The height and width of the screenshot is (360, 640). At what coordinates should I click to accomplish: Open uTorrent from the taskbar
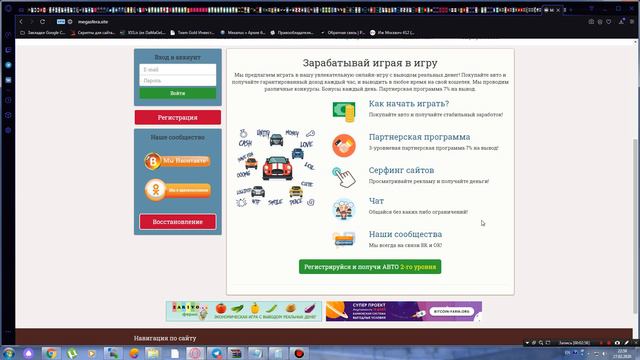pyautogui.click(x=72, y=353)
